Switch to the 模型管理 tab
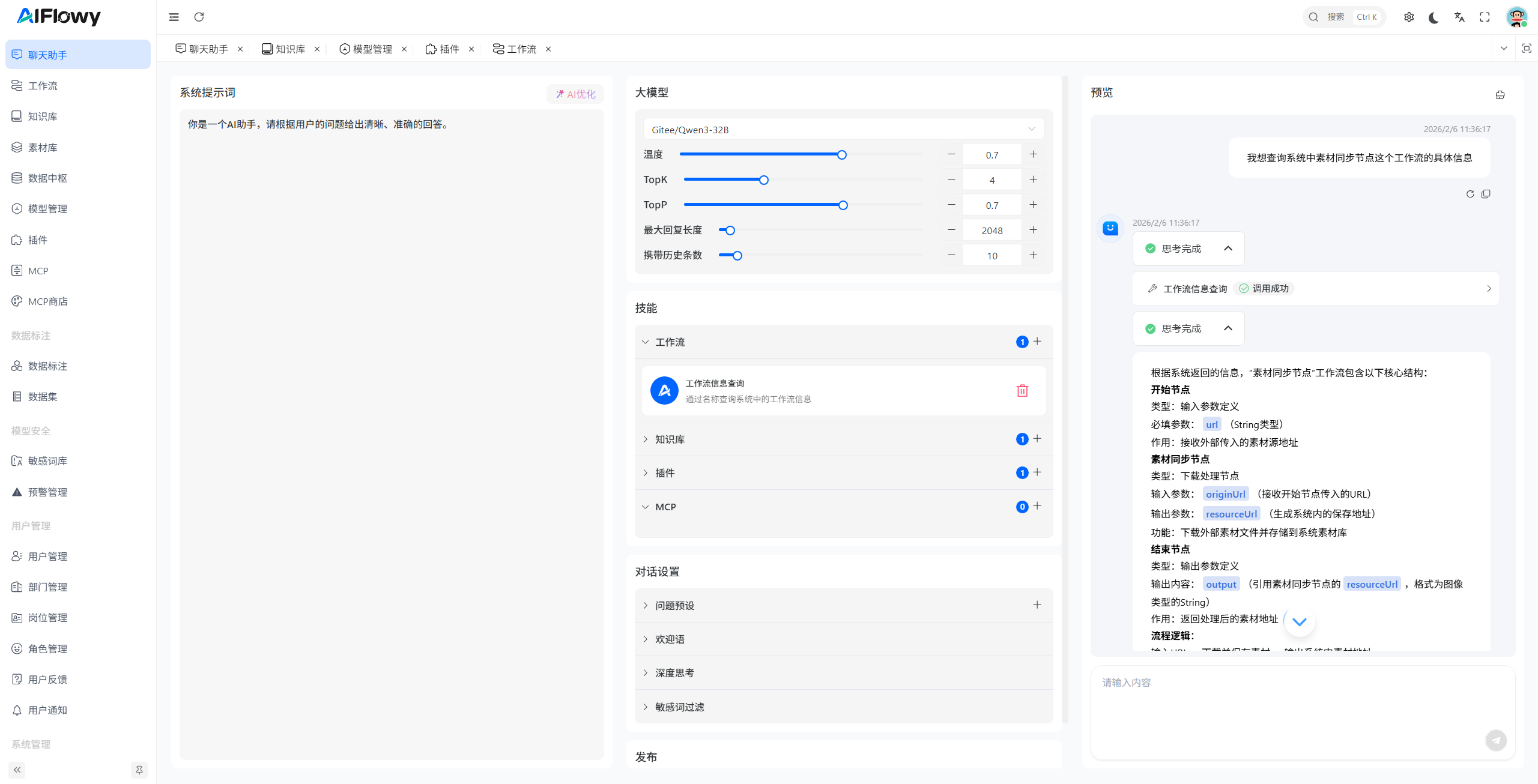1538x784 pixels. (x=371, y=49)
